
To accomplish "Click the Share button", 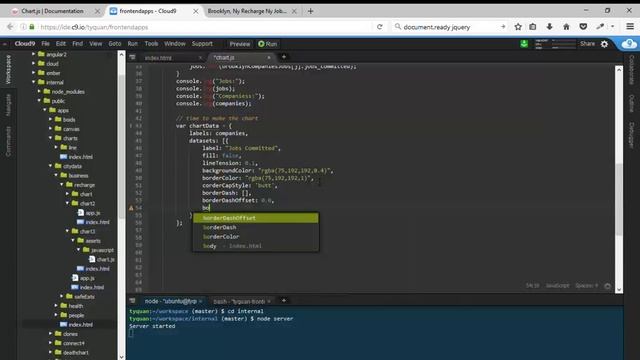I will coord(587,44).
